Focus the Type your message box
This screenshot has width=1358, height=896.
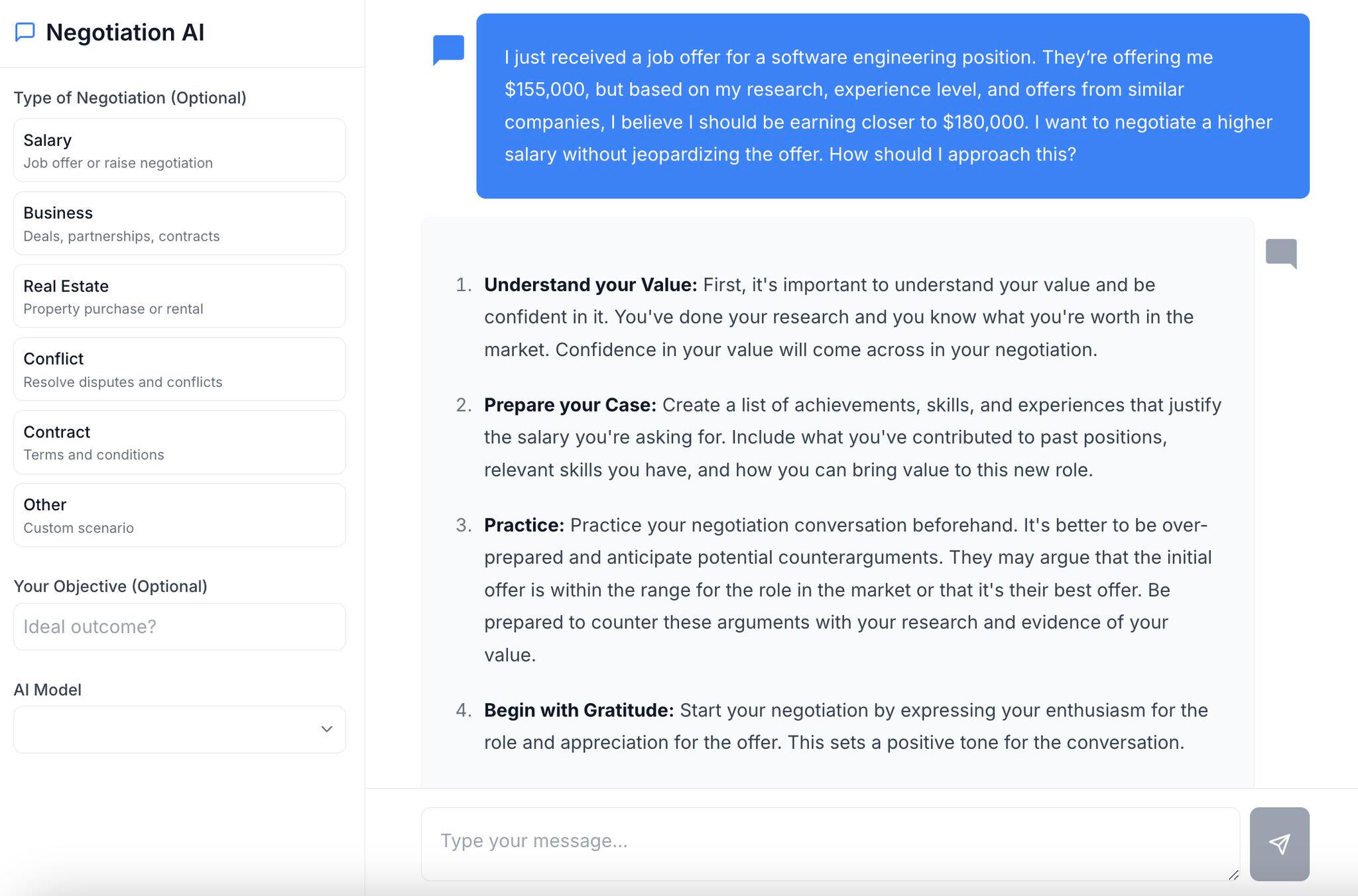click(830, 843)
